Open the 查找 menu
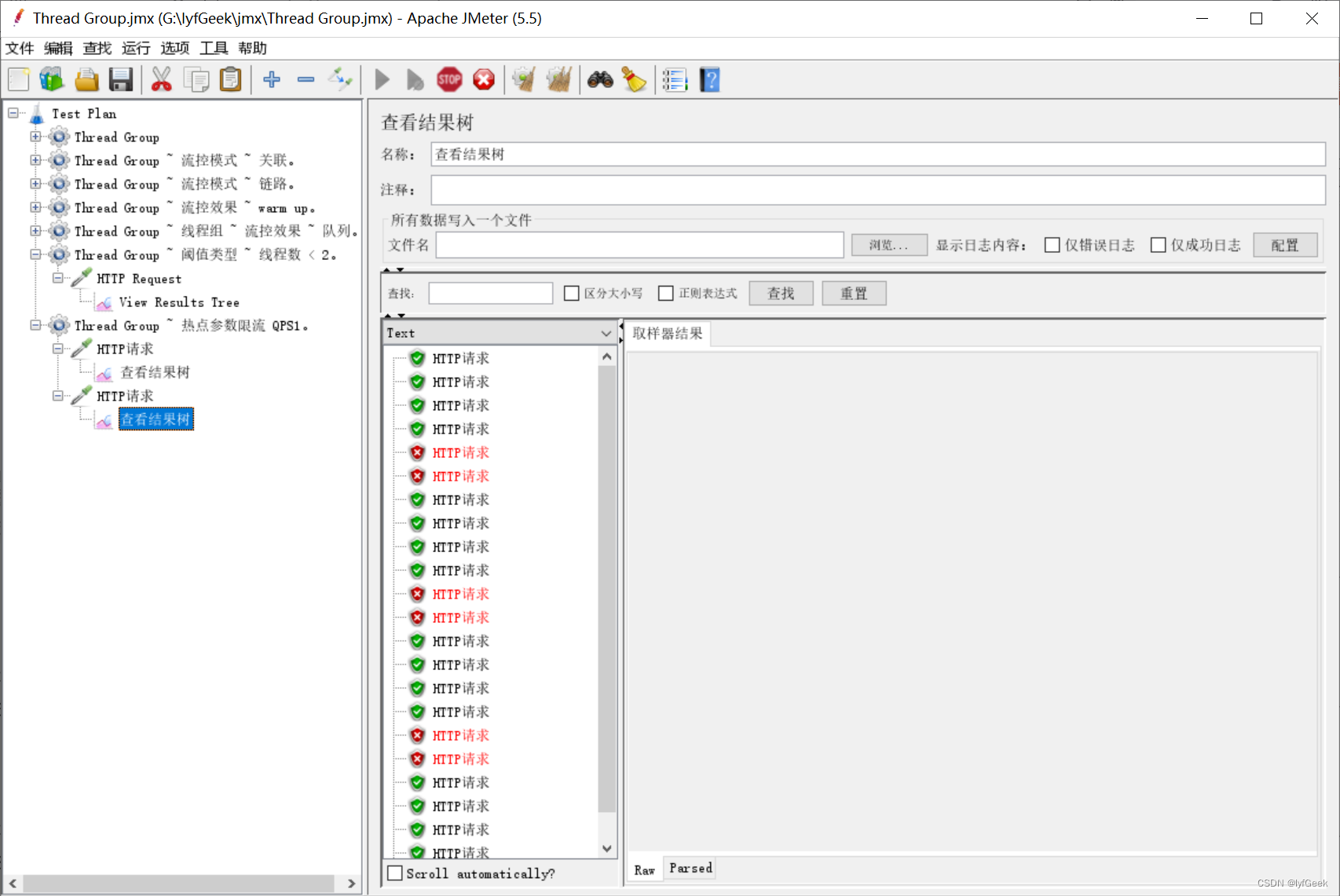 (x=97, y=48)
